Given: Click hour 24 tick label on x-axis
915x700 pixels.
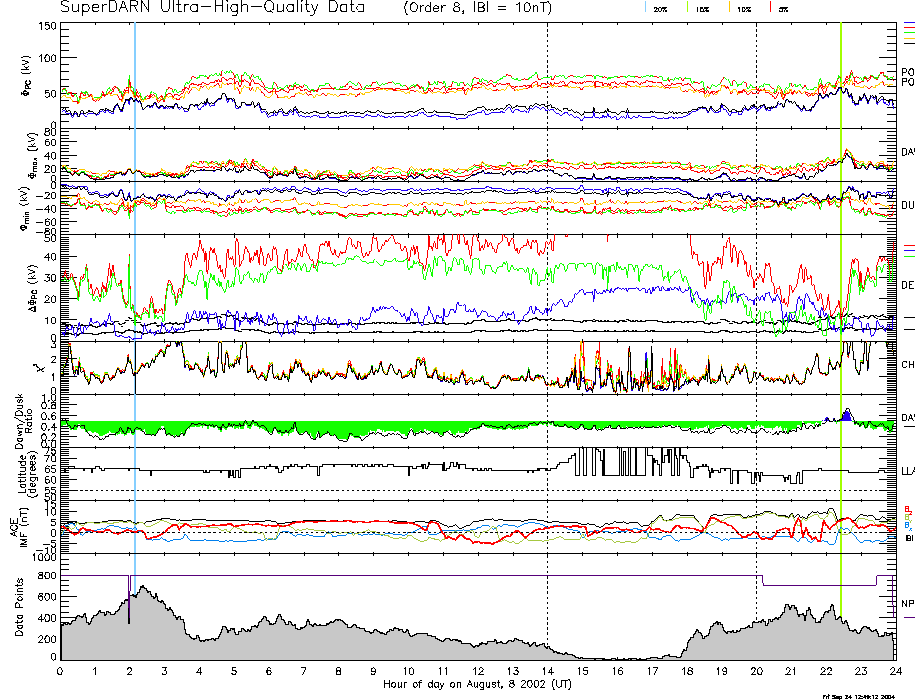Looking at the screenshot, I should [x=894, y=671].
